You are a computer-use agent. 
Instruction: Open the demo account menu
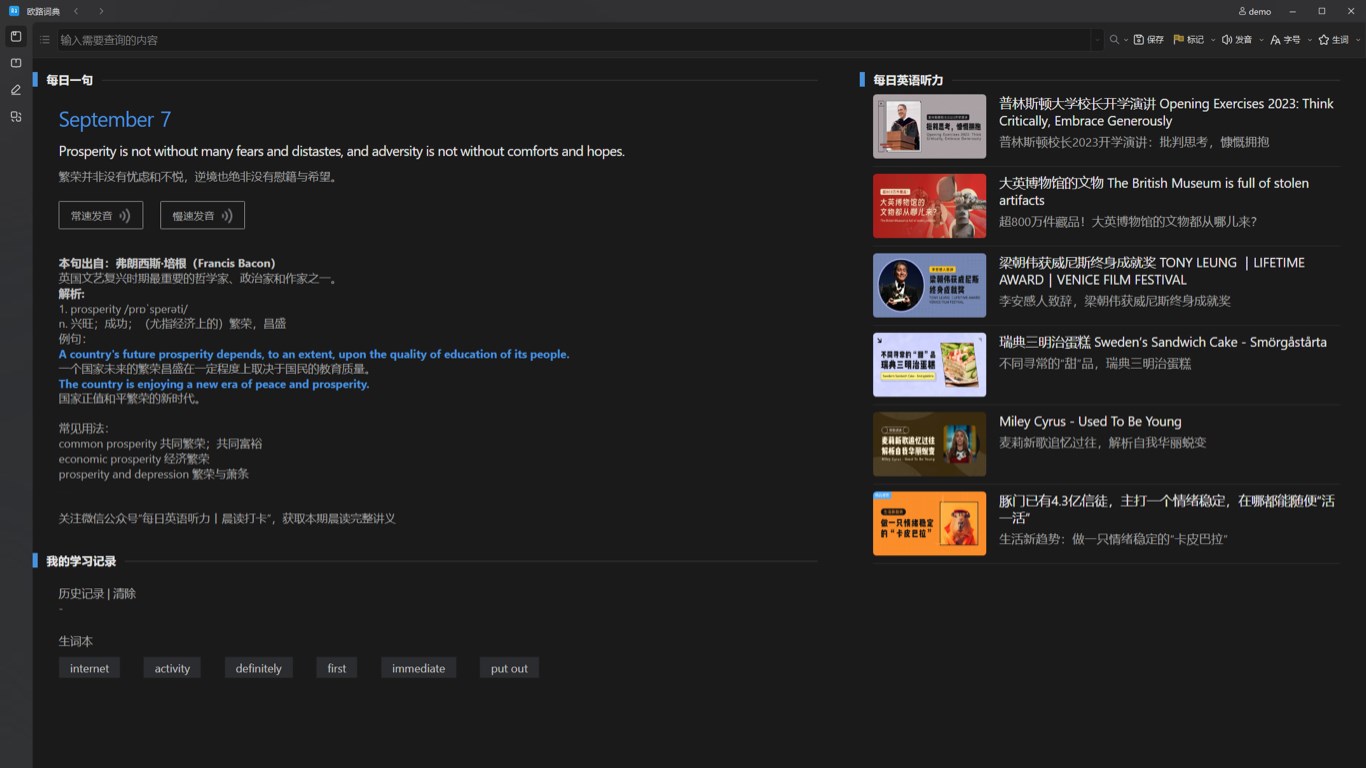[1253, 11]
